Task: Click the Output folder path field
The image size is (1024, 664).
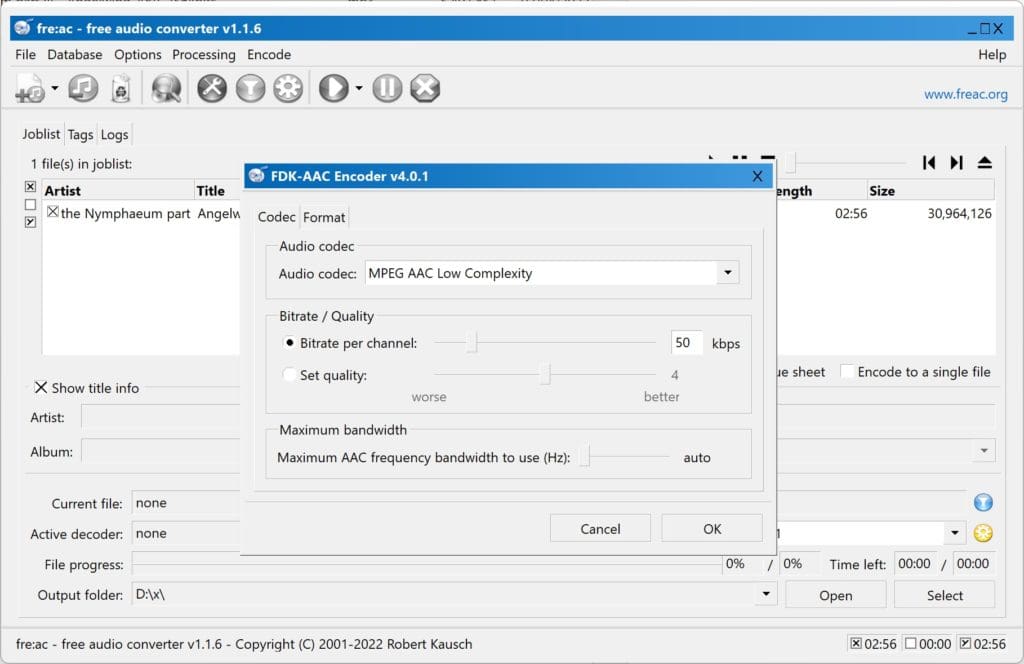Action: point(444,594)
